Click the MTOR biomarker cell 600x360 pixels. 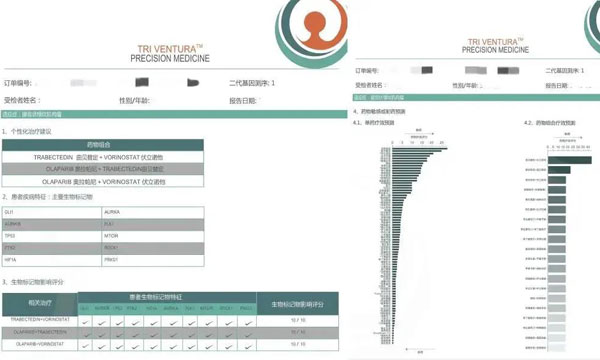click(153, 236)
